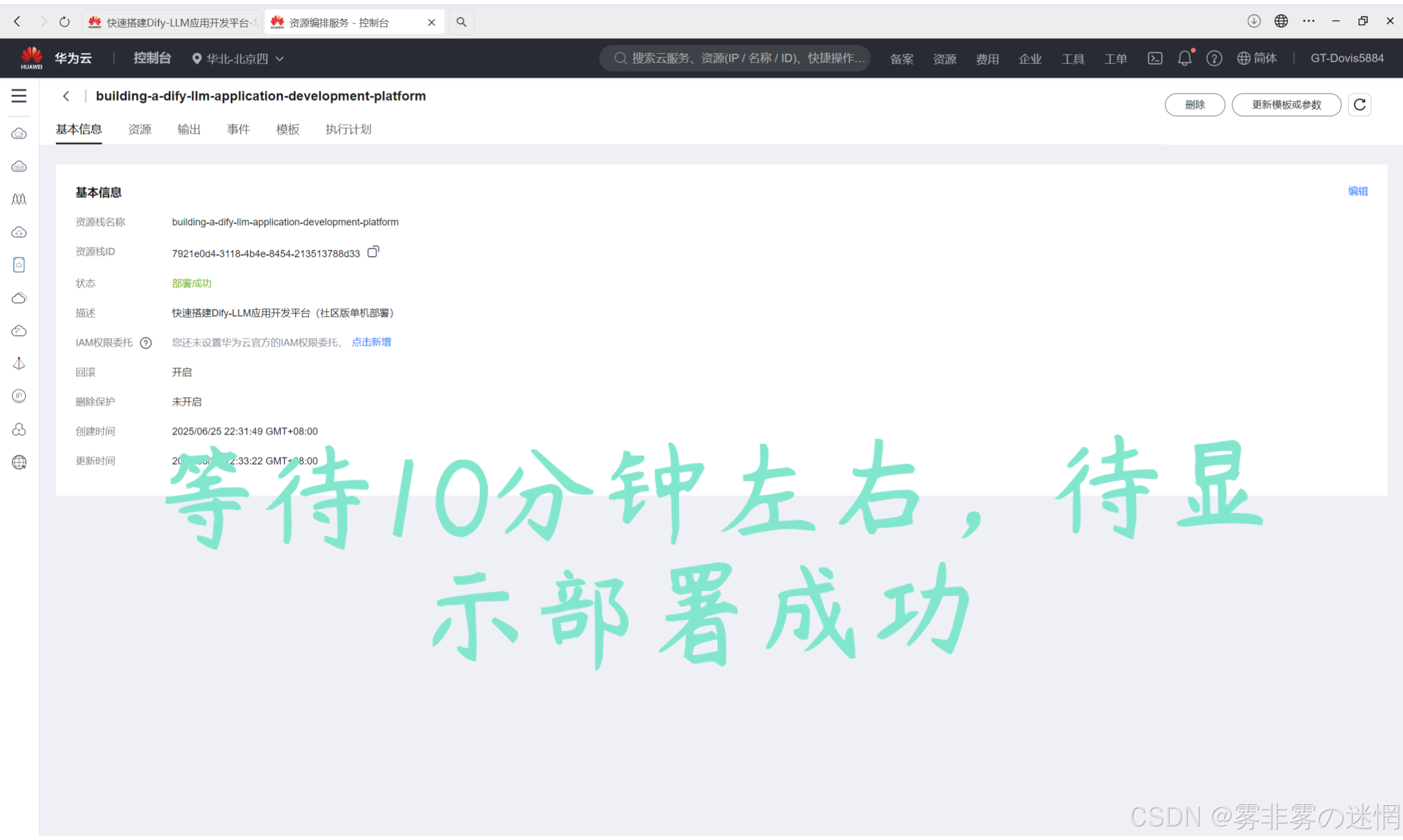This screenshot has width=1403, height=840.
Task: Go back using the arrow beside stack name
Action: tap(66, 96)
